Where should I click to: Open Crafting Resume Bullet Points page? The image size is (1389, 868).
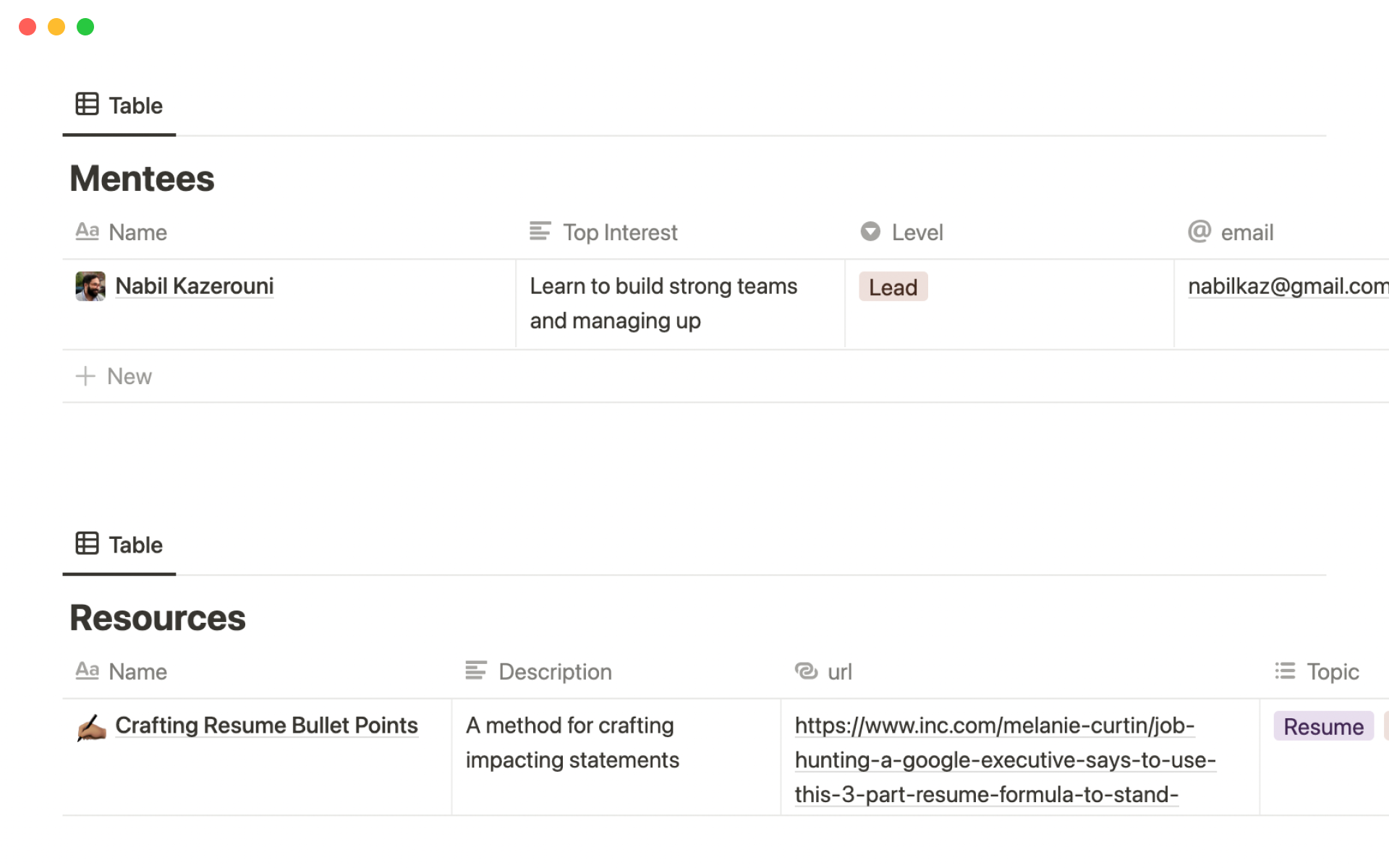266,726
